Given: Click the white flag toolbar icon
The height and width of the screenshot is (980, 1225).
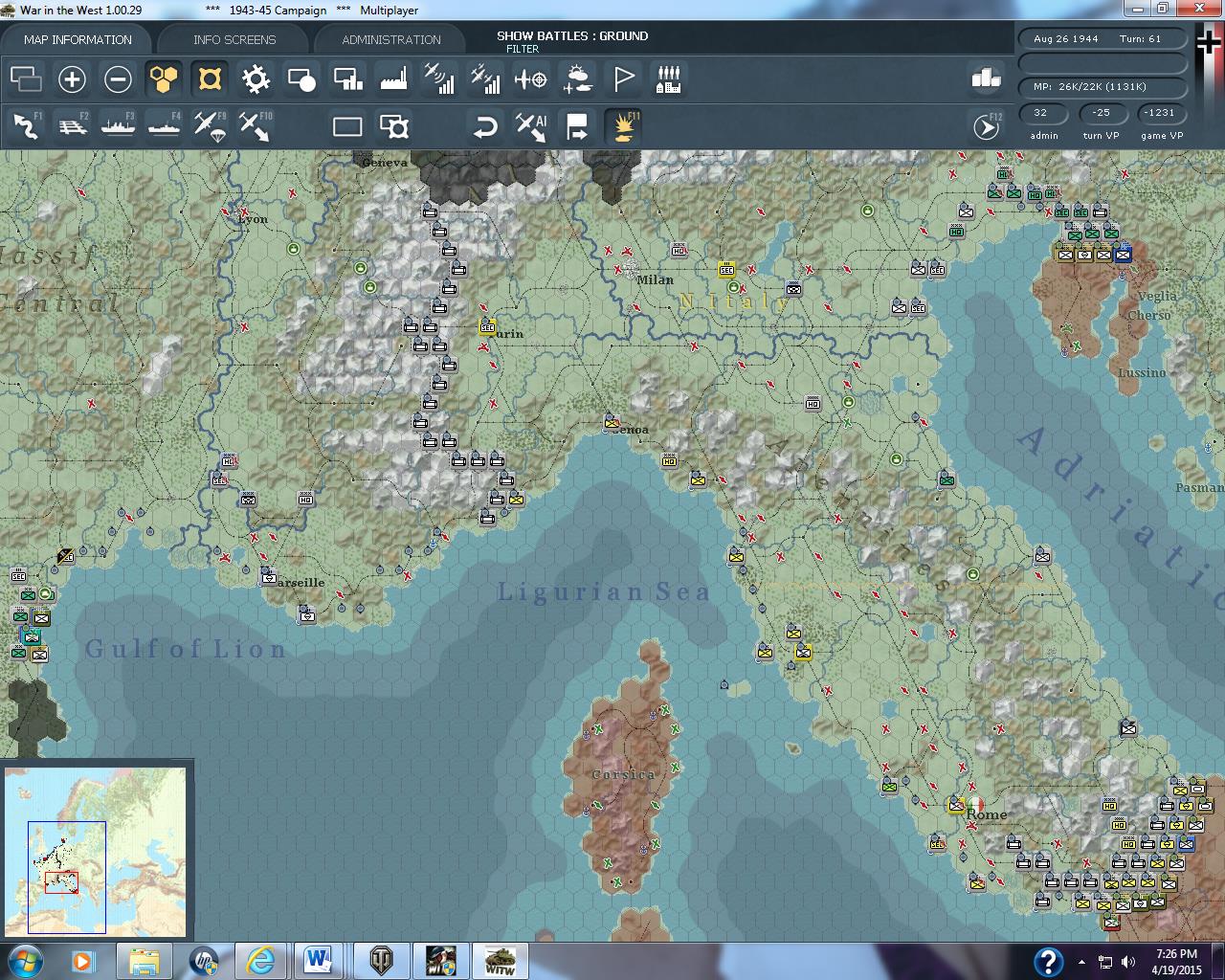Looking at the screenshot, I should click(623, 79).
